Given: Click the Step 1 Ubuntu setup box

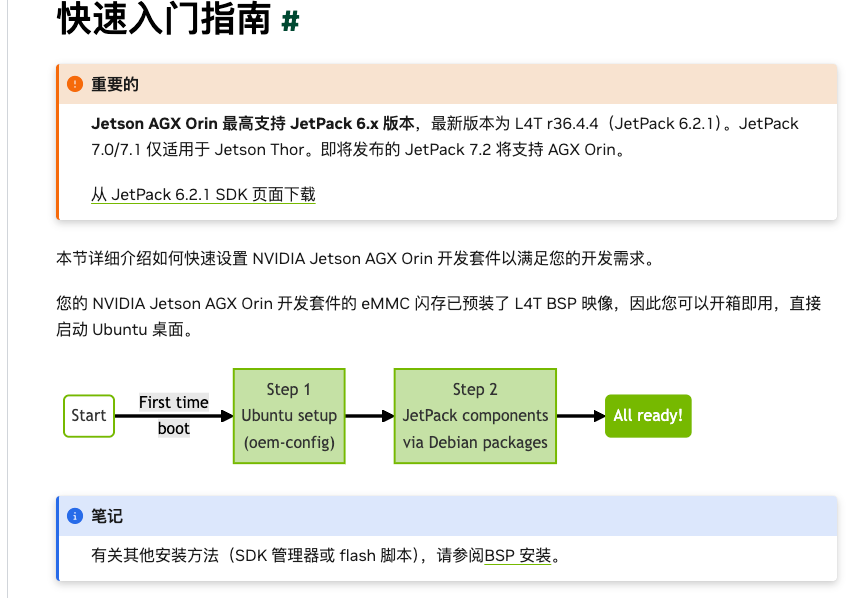Looking at the screenshot, I should pyautogui.click(x=289, y=416).
